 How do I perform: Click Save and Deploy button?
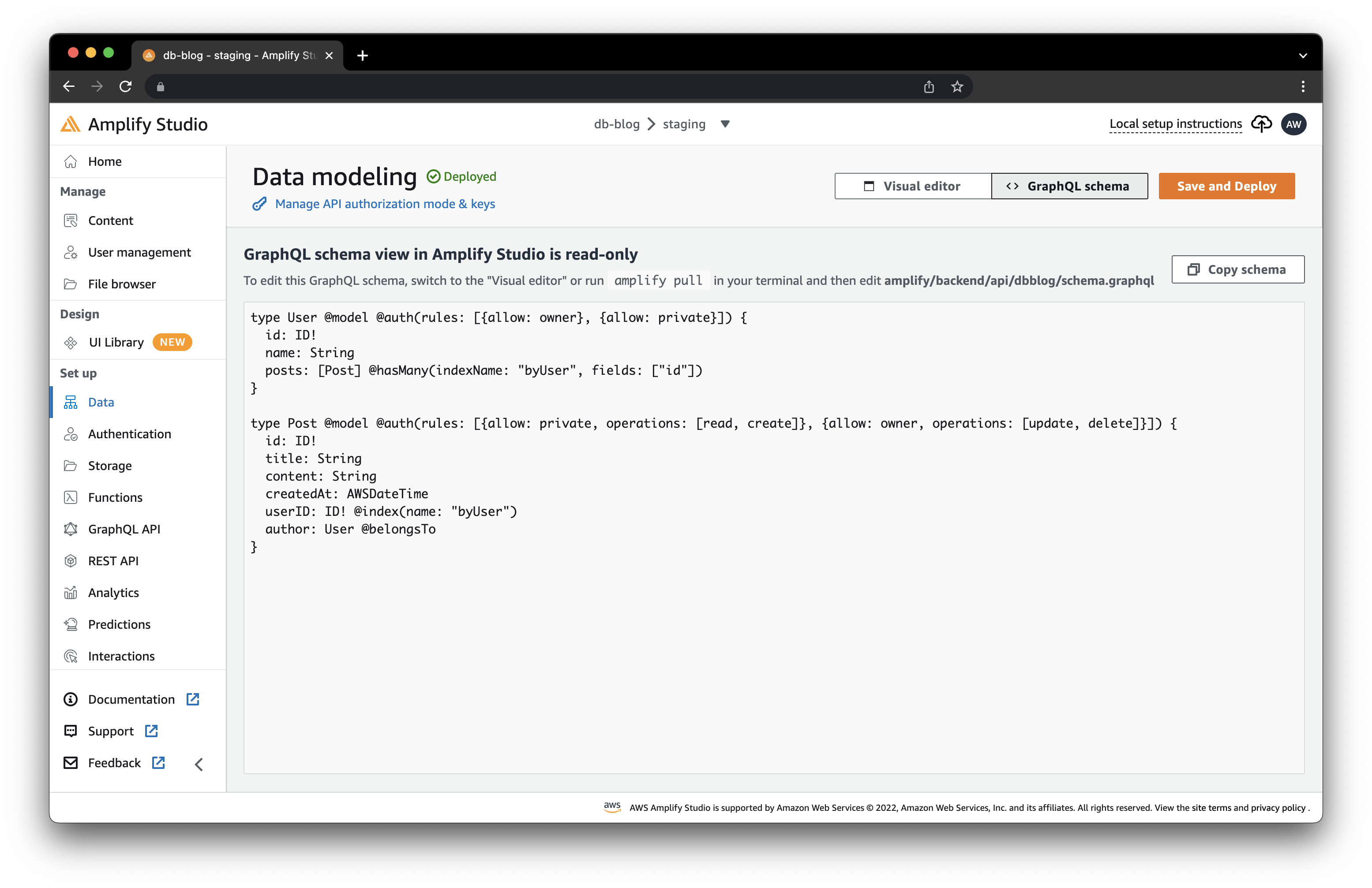pos(1225,185)
